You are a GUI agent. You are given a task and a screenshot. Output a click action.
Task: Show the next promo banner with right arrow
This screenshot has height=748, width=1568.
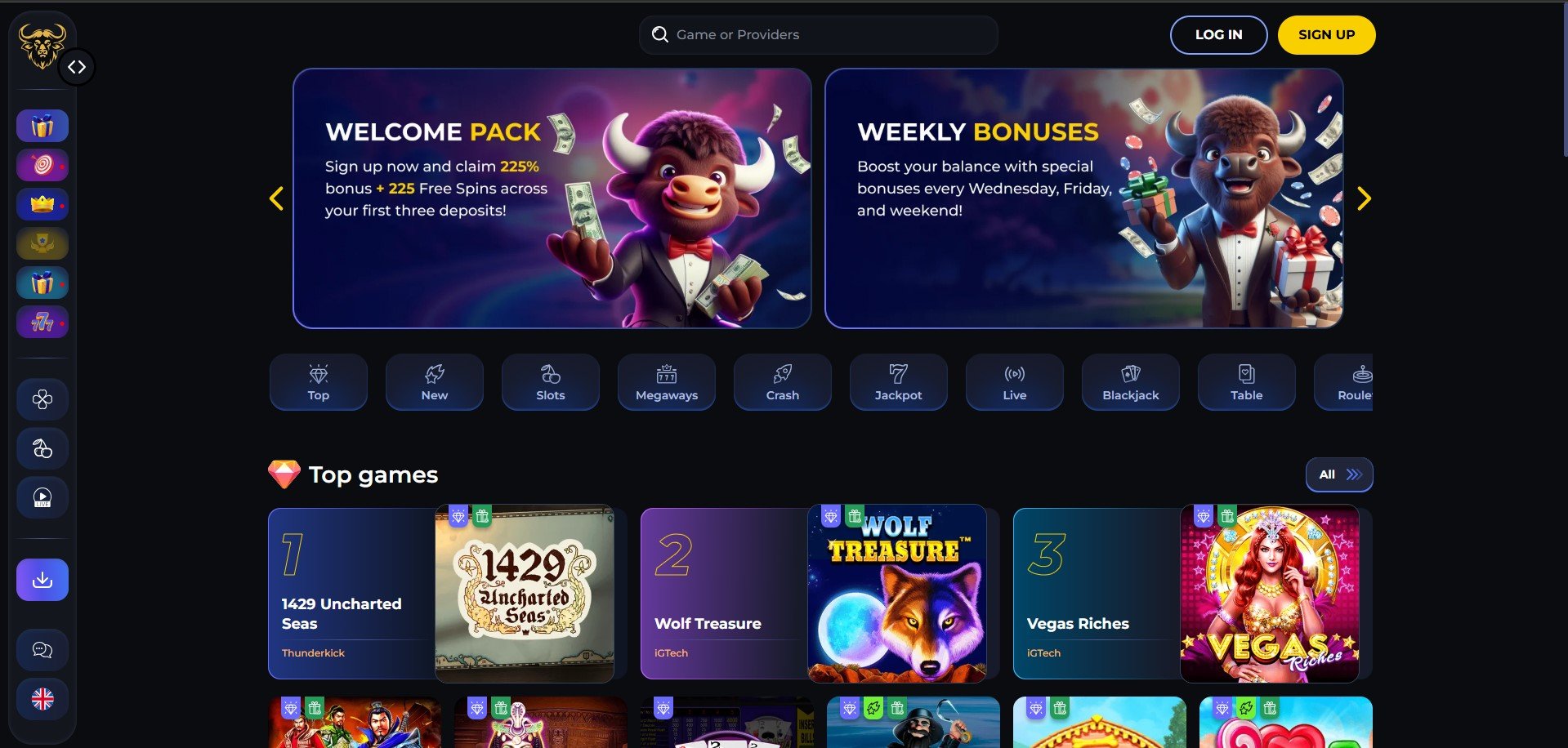(x=1364, y=198)
